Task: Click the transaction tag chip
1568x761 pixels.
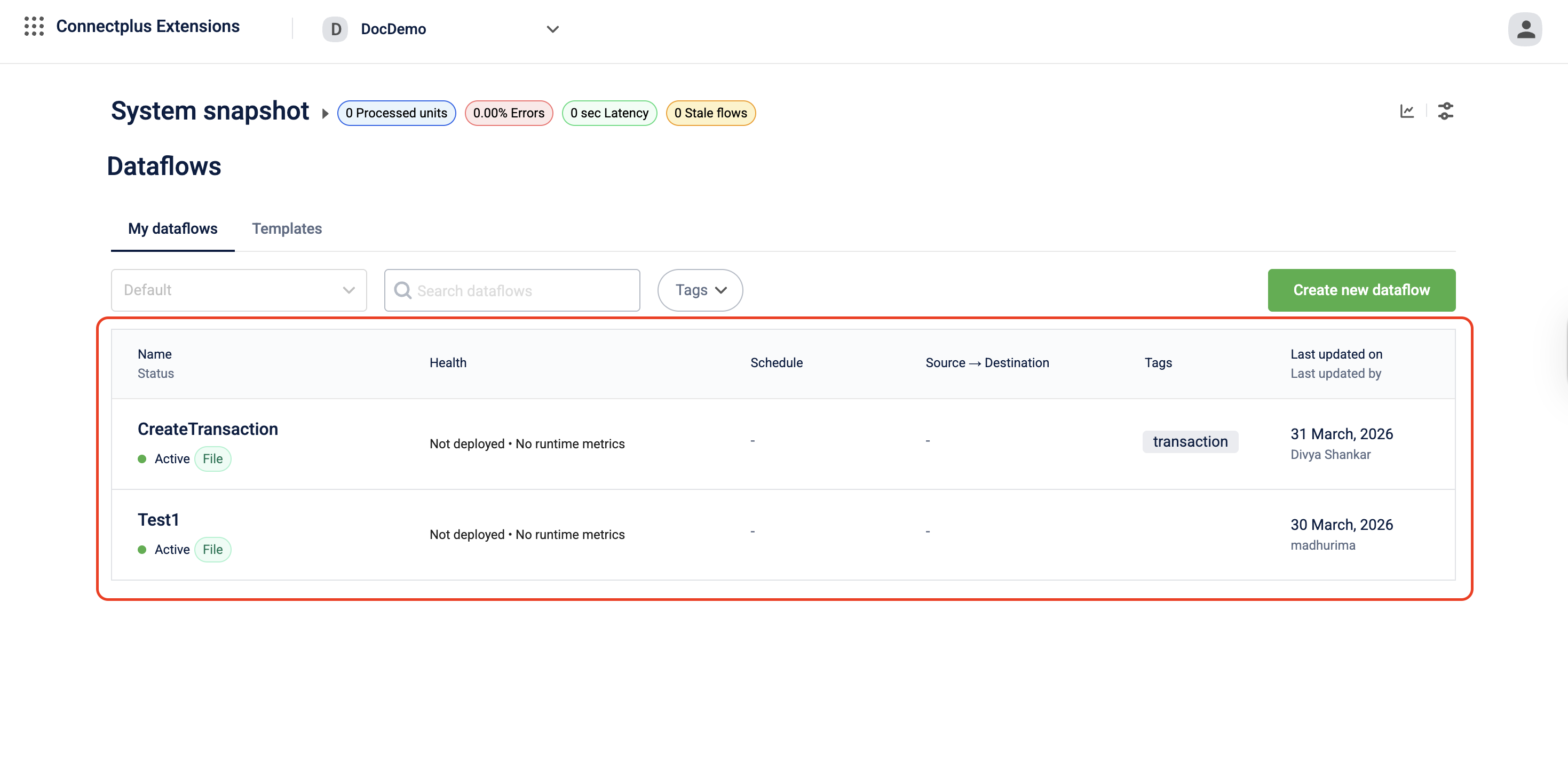Action: (1190, 441)
